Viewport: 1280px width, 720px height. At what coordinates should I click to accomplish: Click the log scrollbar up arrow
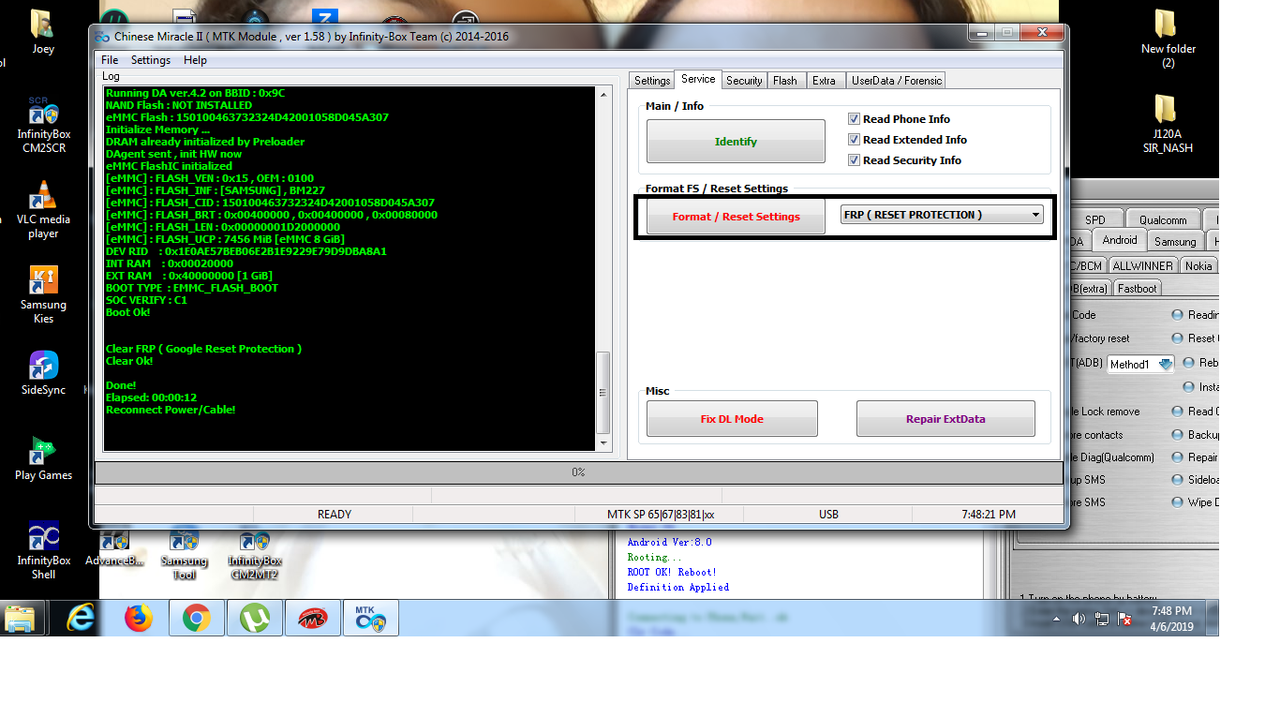tap(603, 94)
